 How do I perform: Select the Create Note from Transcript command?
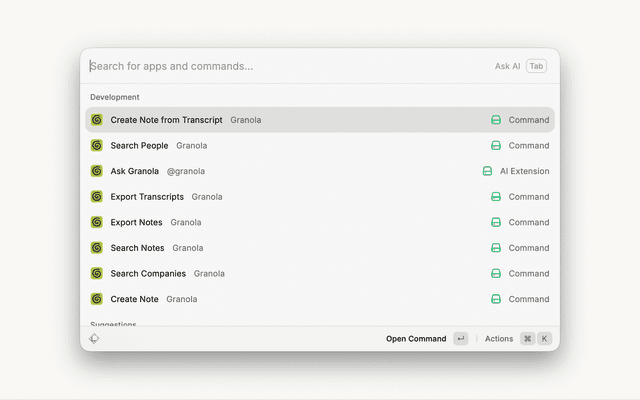[166, 120]
